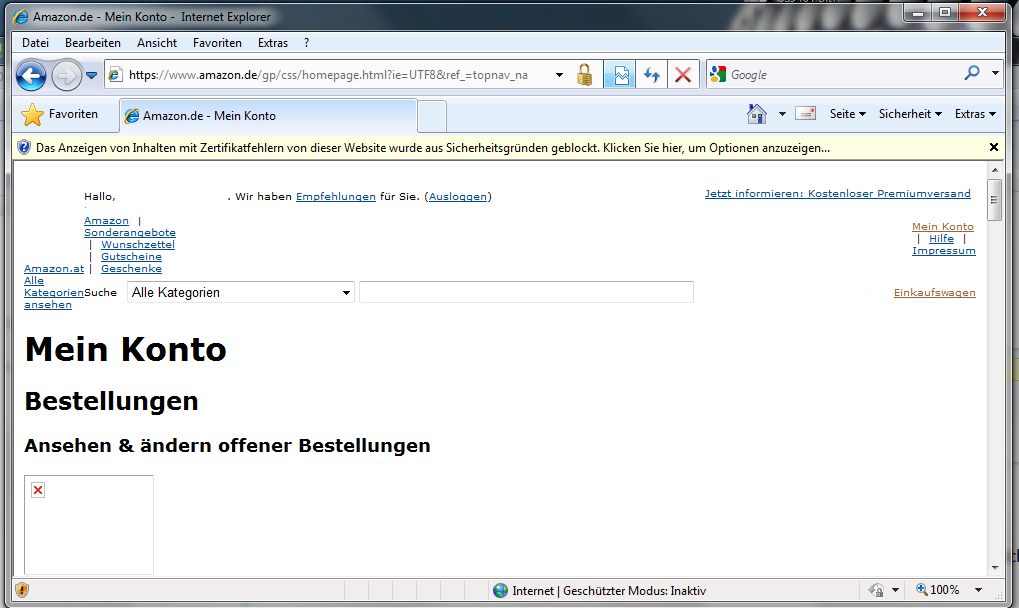Open the recent pages dropdown arrow
The width and height of the screenshot is (1019, 608).
(x=92, y=75)
